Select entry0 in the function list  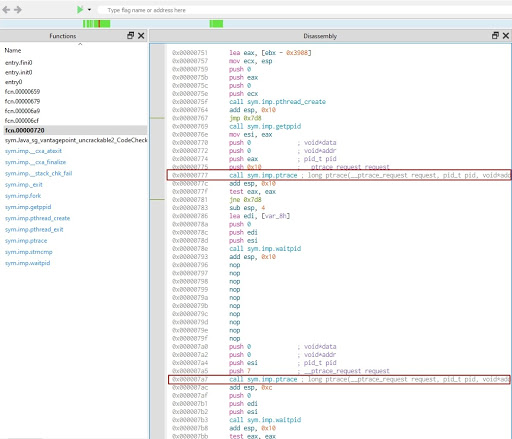pos(13,82)
